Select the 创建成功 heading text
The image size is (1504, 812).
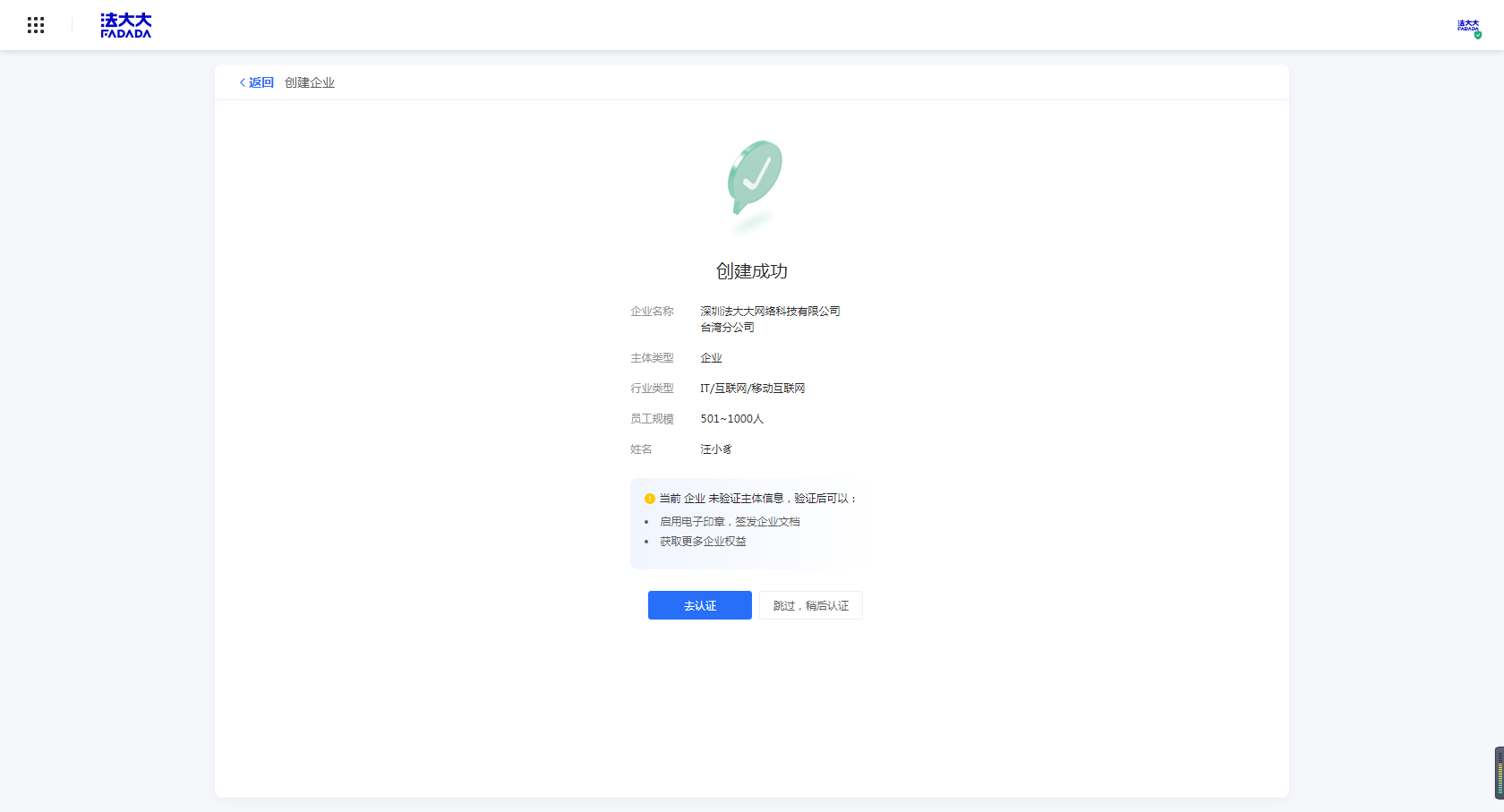[752, 271]
